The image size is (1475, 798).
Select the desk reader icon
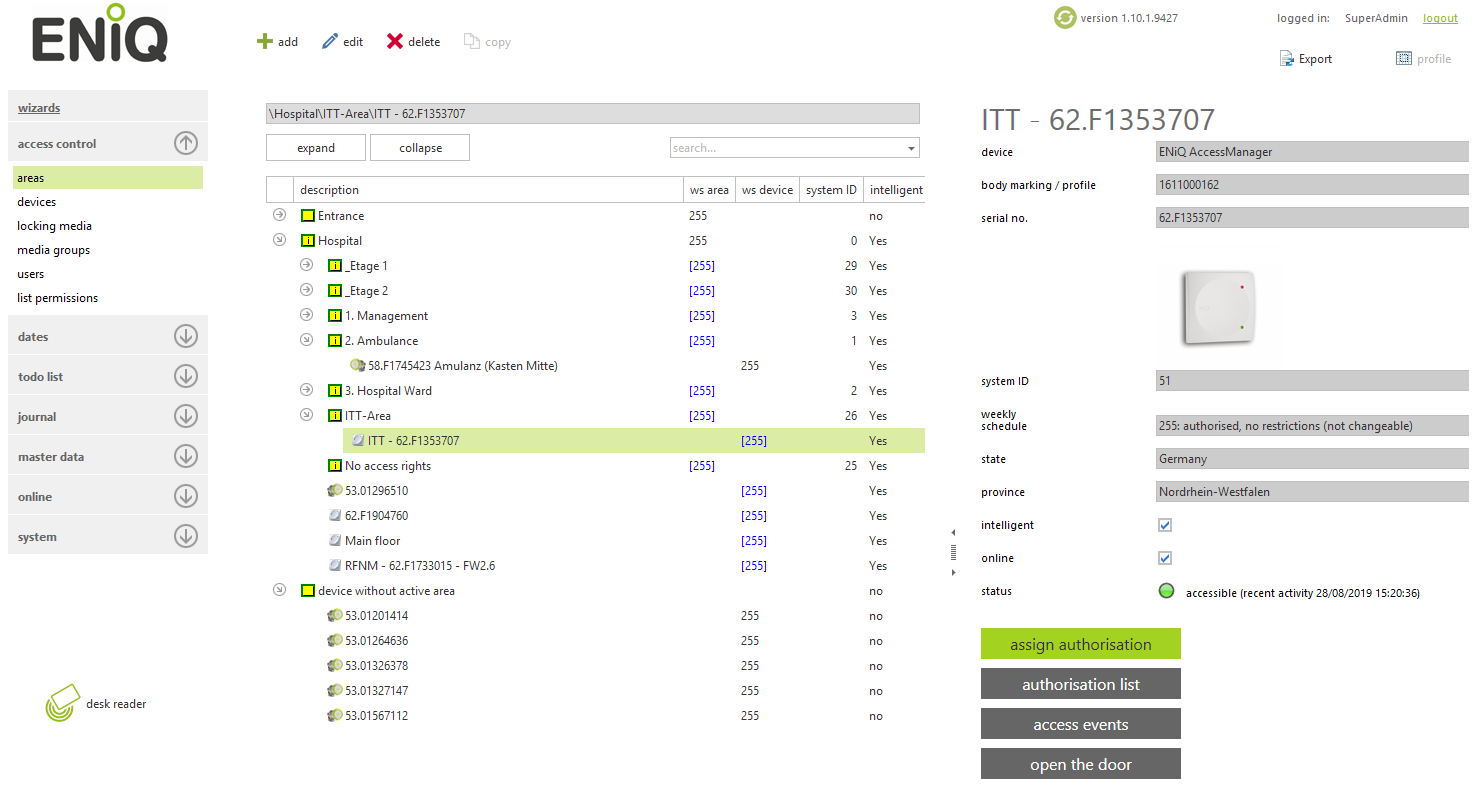[x=63, y=701]
